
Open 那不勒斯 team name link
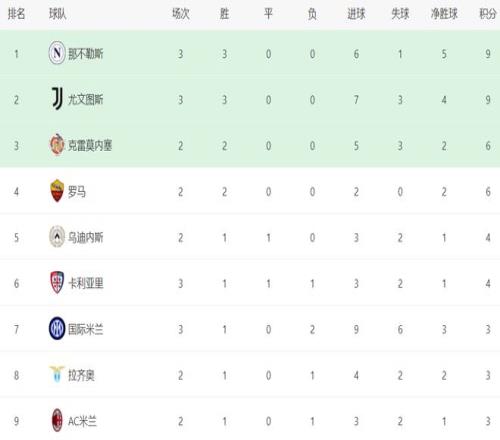click(86, 54)
